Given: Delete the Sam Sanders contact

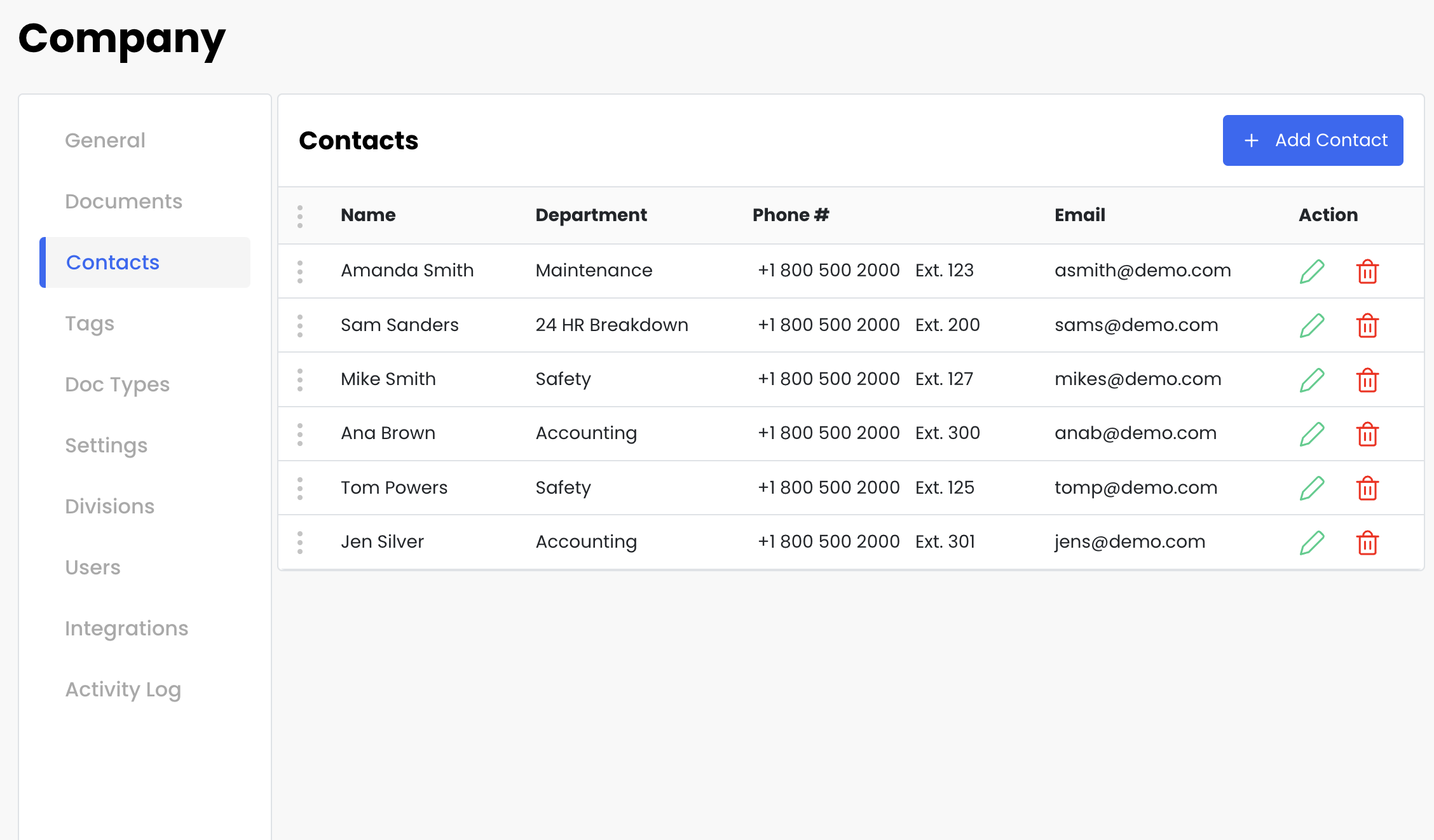Looking at the screenshot, I should click(1367, 326).
